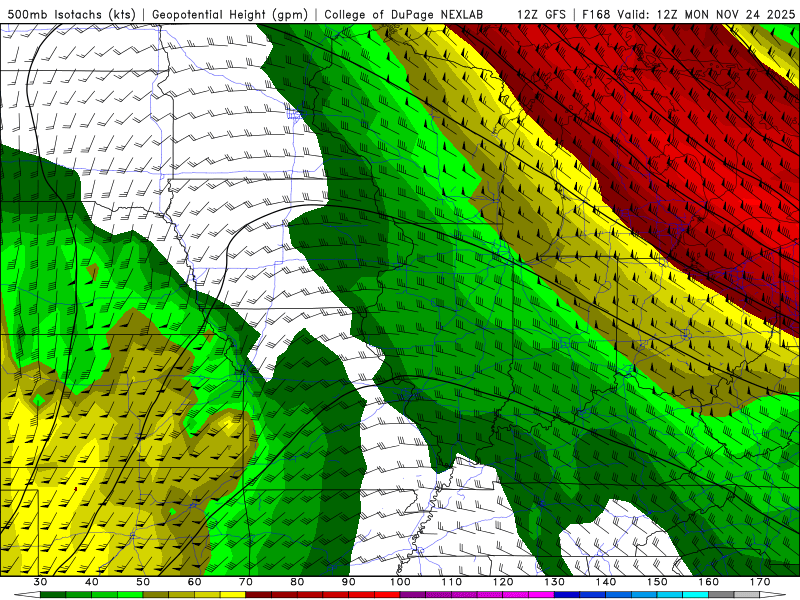The image size is (800, 600).
Task: Click the 40 label on the color scale
Action: 92,582
